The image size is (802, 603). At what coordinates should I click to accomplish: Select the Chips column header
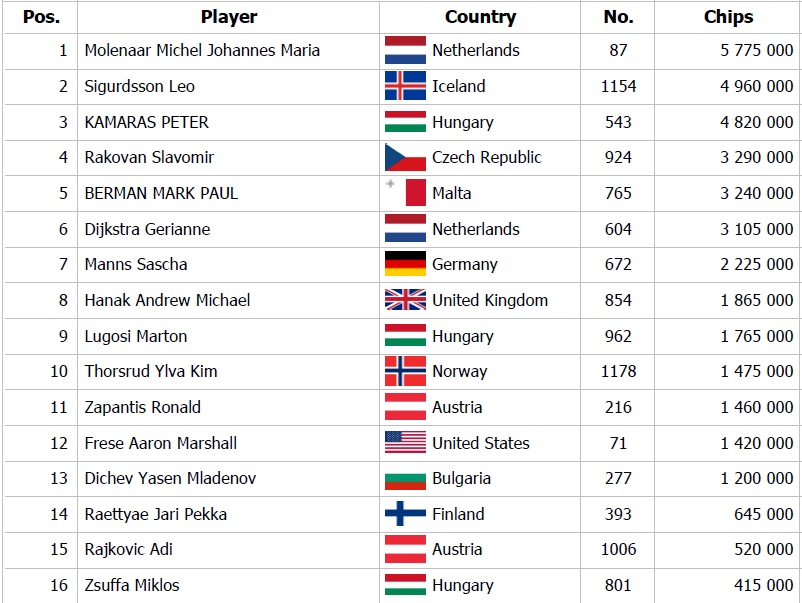(728, 17)
